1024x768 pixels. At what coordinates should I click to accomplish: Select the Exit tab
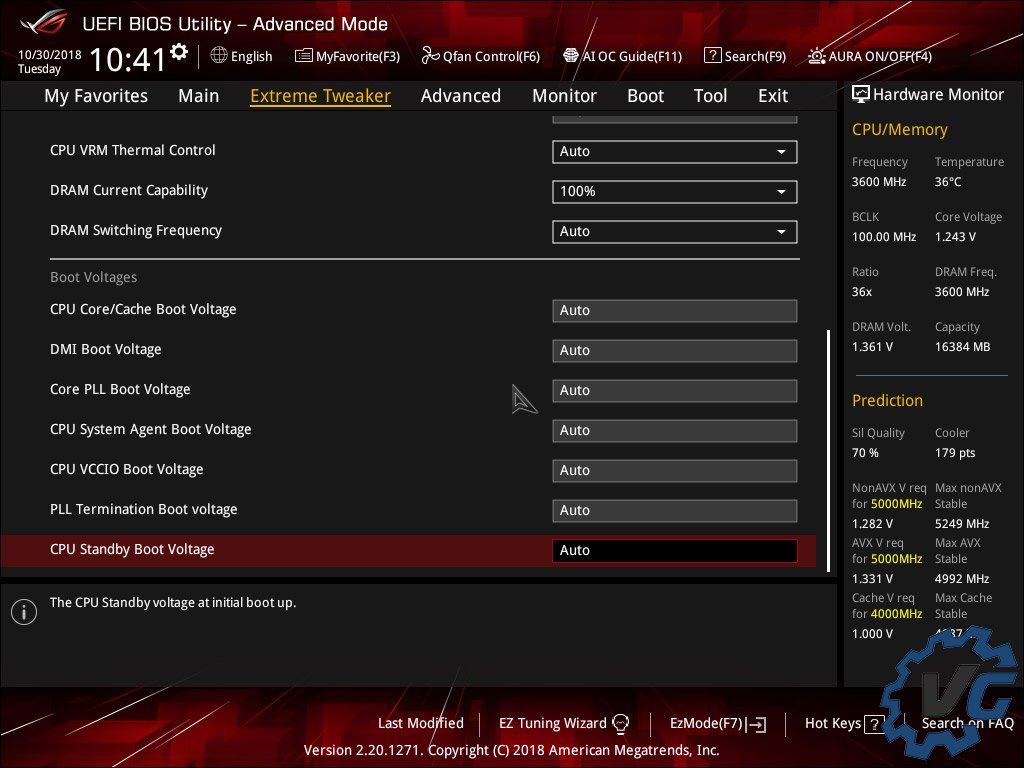(x=773, y=96)
